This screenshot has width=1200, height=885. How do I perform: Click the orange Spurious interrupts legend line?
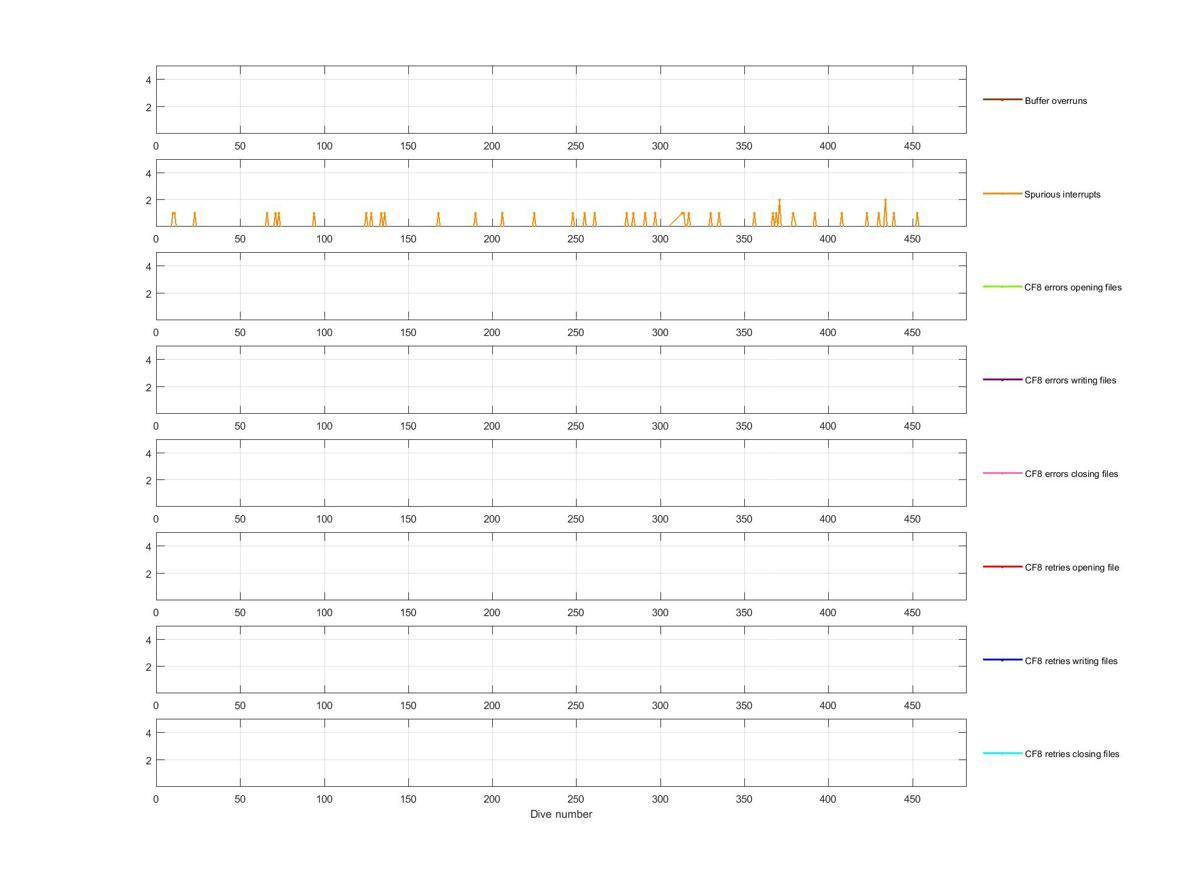point(1002,193)
